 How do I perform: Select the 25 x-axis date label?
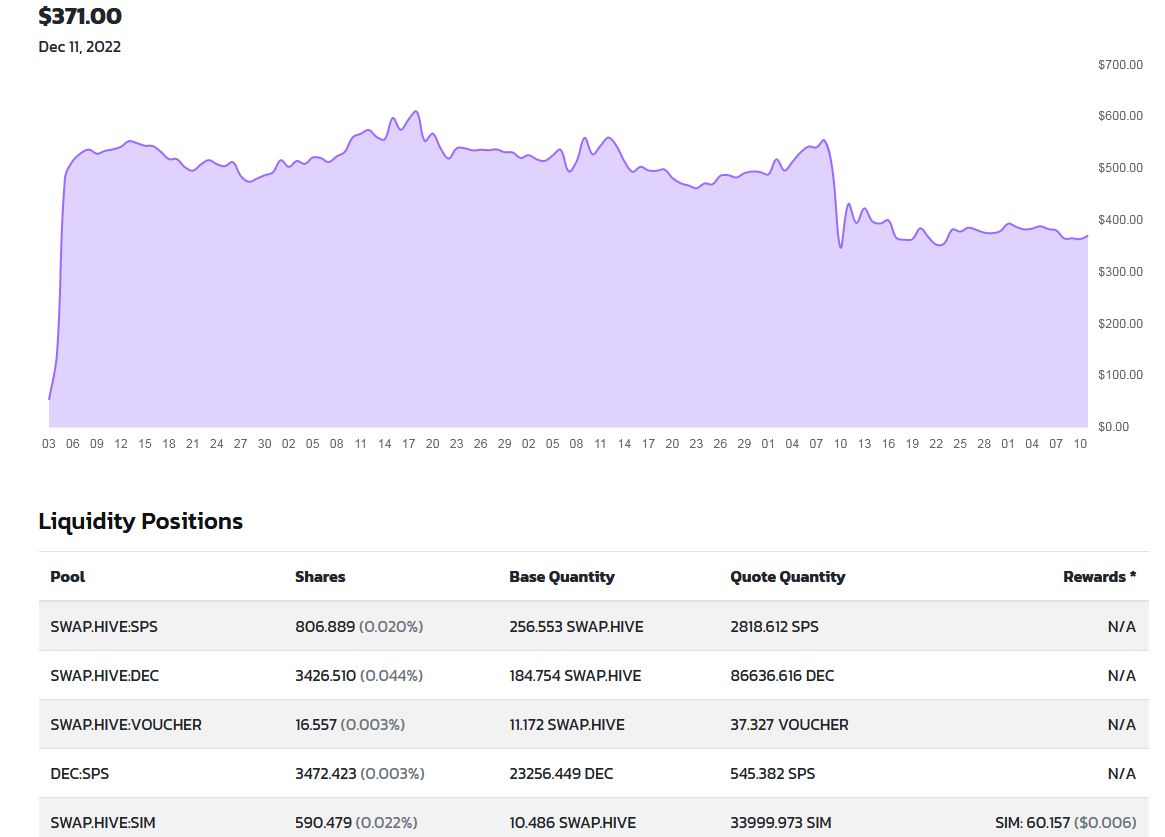[960, 444]
